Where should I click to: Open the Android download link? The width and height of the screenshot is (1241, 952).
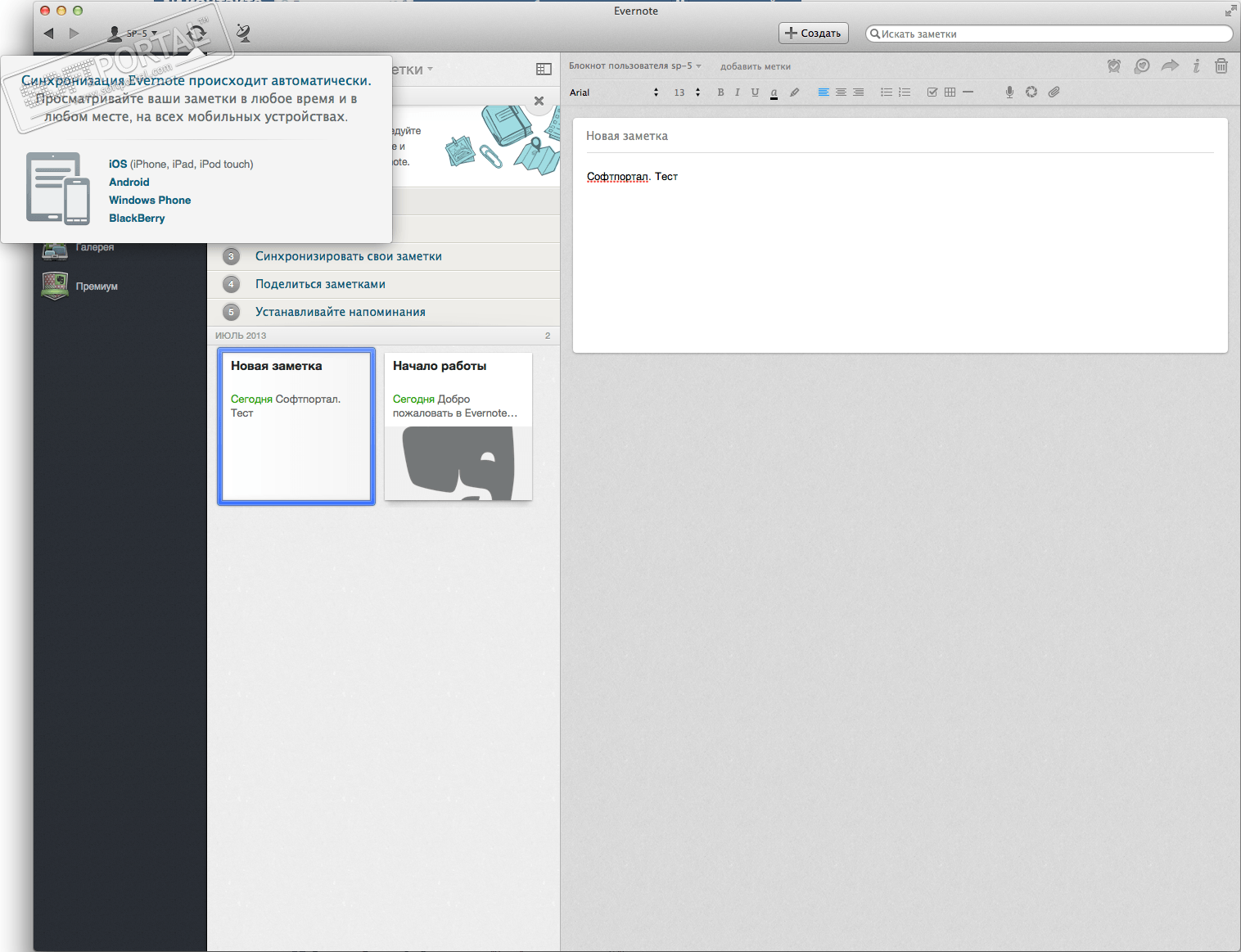click(129, 183)
